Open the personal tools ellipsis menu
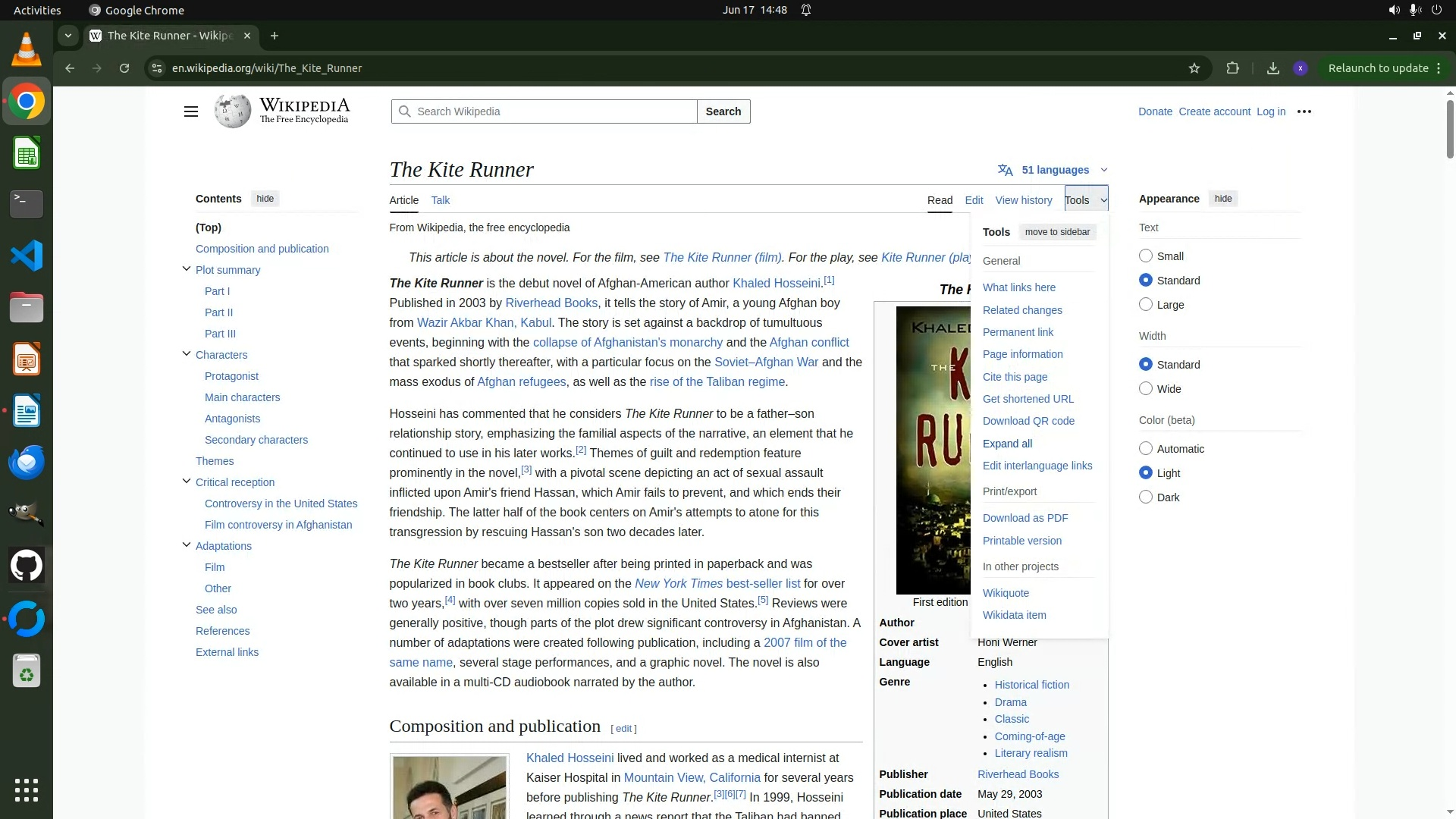1456x819 pixels. pos(1304,111)
